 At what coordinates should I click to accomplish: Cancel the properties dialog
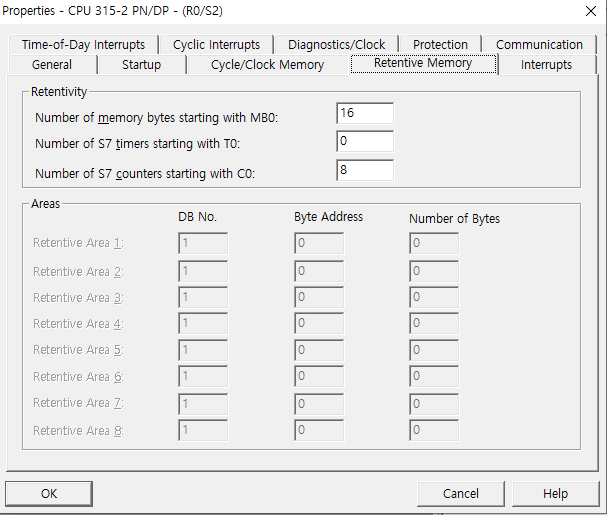click(x=461, y=493)
